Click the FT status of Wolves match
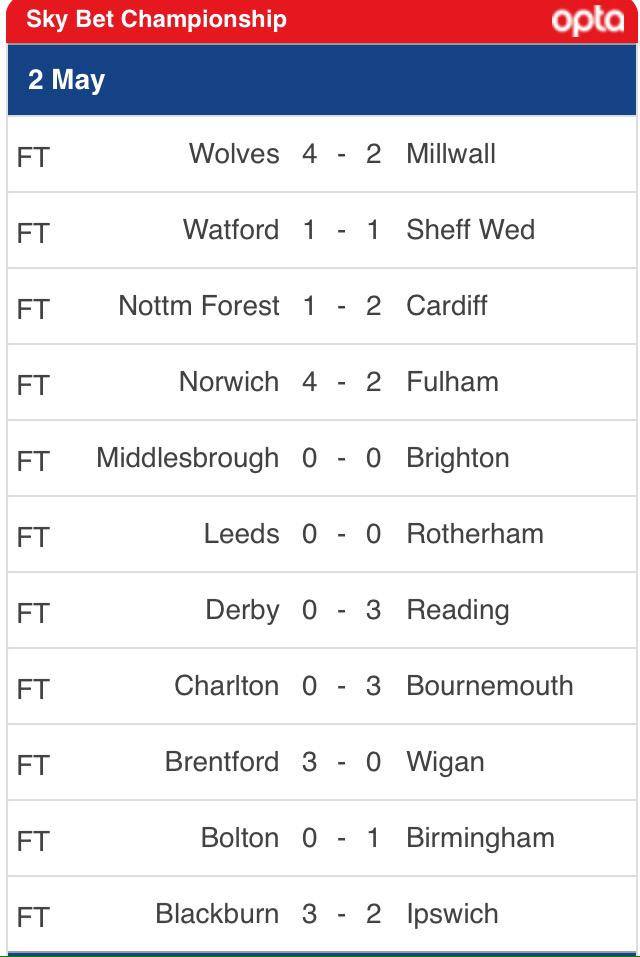The image size is (640, 957). (33, 157)
